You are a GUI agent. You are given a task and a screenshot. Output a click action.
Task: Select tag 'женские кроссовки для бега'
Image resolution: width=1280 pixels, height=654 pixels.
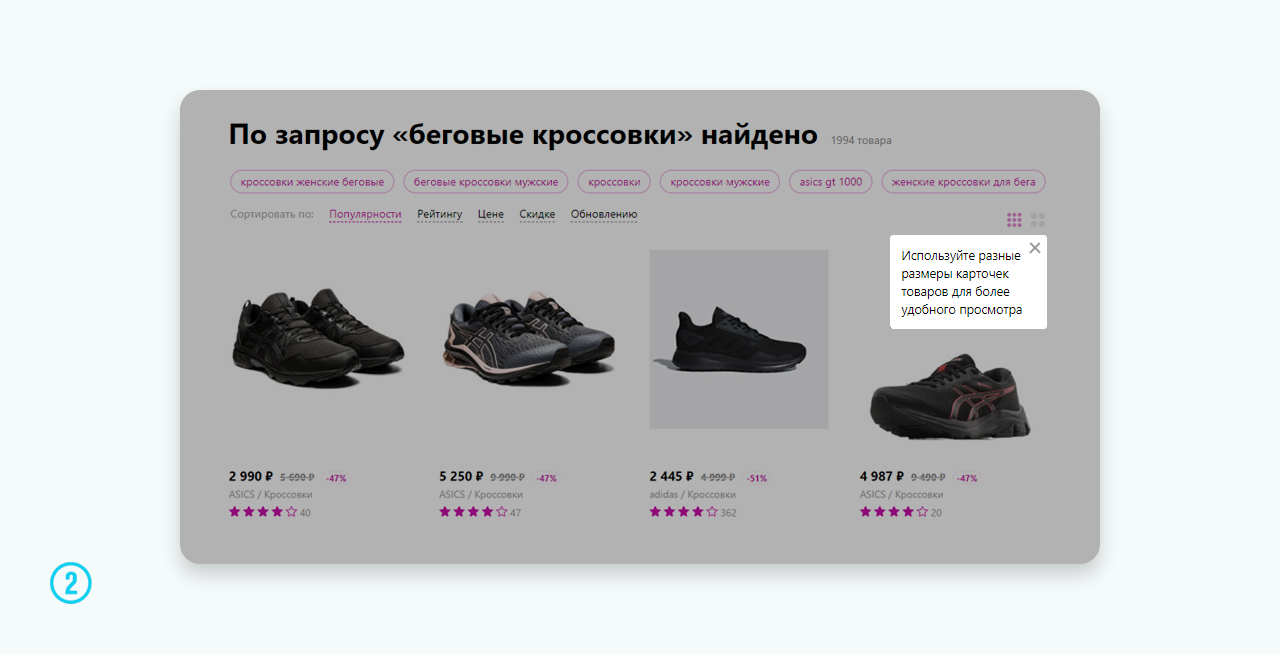(x=963, y=182)
